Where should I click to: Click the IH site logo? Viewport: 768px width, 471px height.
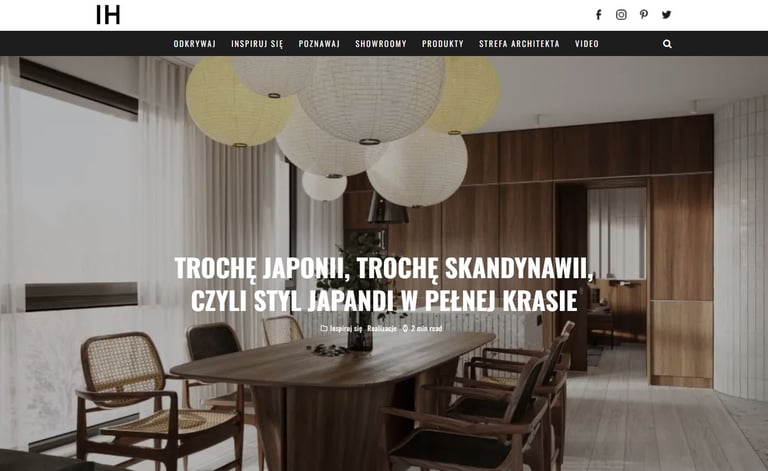point(108,15)
